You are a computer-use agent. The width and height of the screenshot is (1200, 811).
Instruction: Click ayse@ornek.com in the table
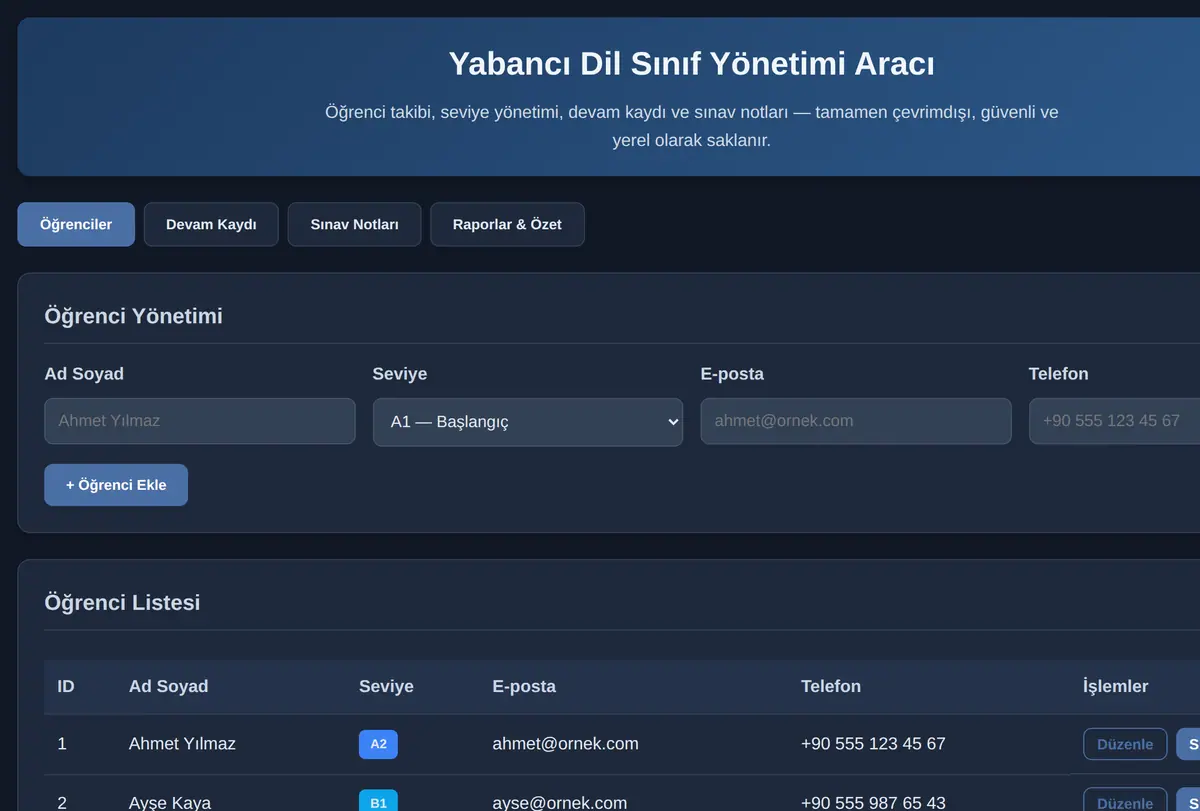click(560, 802)
